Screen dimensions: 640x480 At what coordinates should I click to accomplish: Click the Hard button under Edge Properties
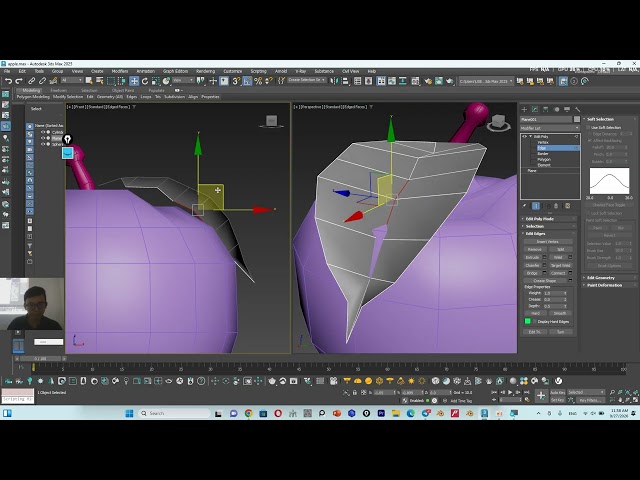(535, 313)
